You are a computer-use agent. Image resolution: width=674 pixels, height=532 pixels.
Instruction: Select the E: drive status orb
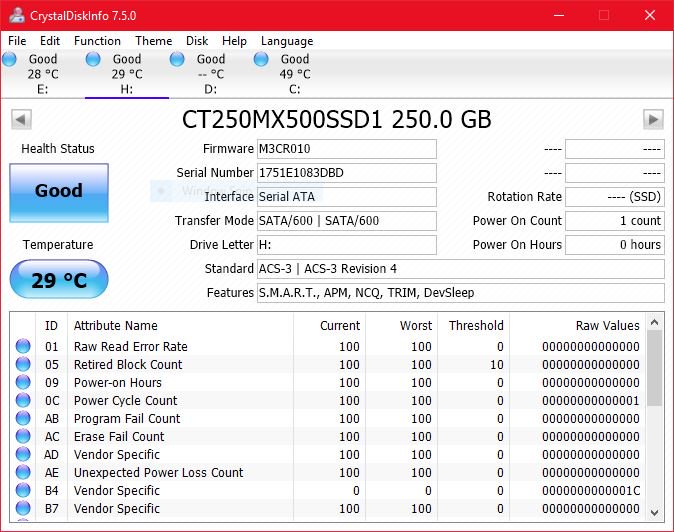pyautogui.click(x=9, y=59)
